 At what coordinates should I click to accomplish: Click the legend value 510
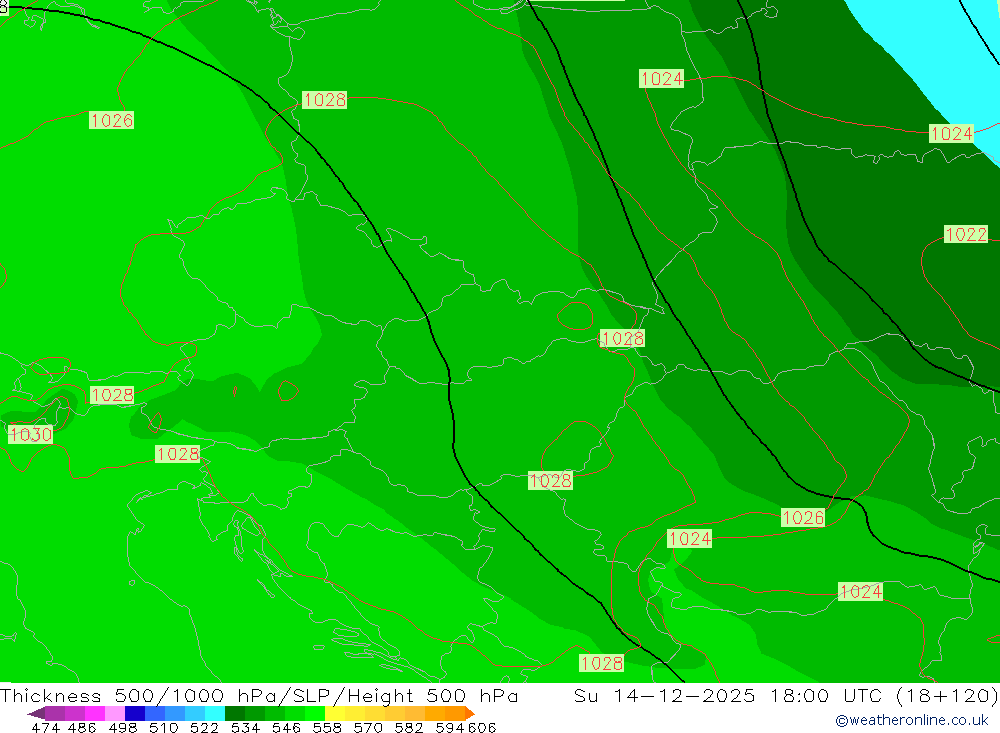[x=164, y=727]
